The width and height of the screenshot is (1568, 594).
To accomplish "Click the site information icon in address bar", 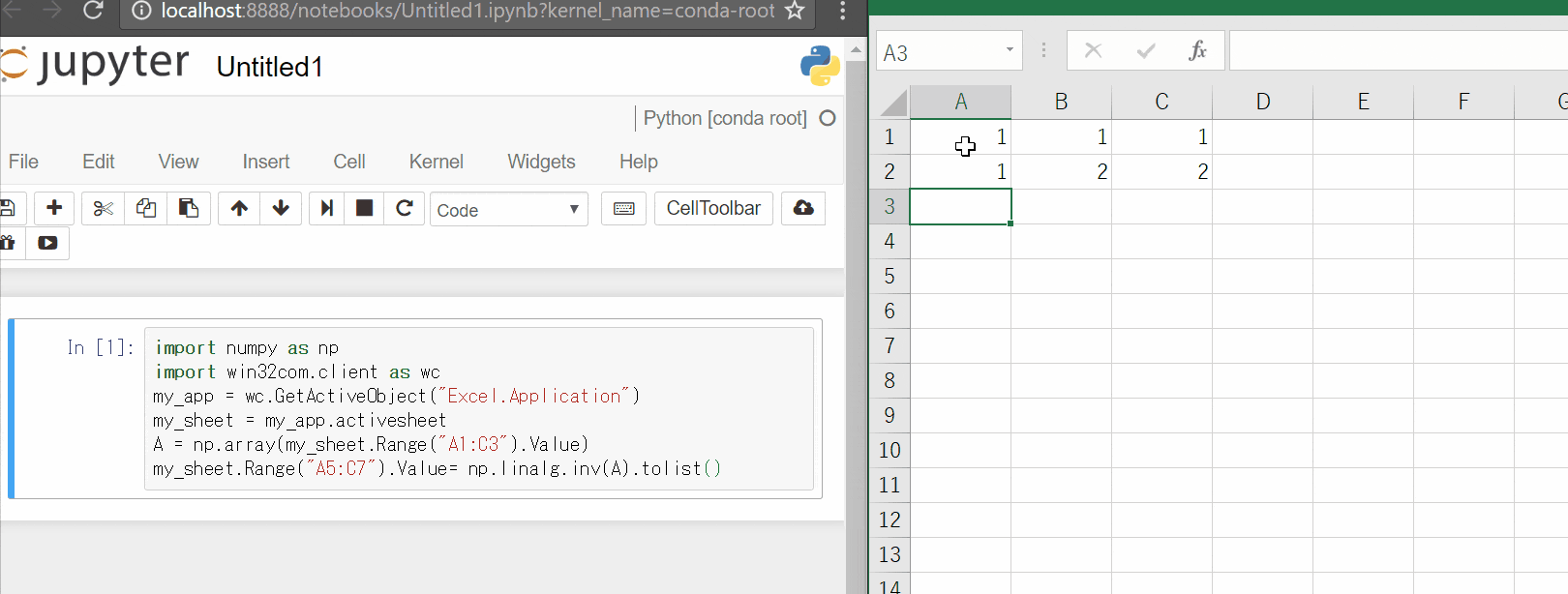I will (141, 11).
